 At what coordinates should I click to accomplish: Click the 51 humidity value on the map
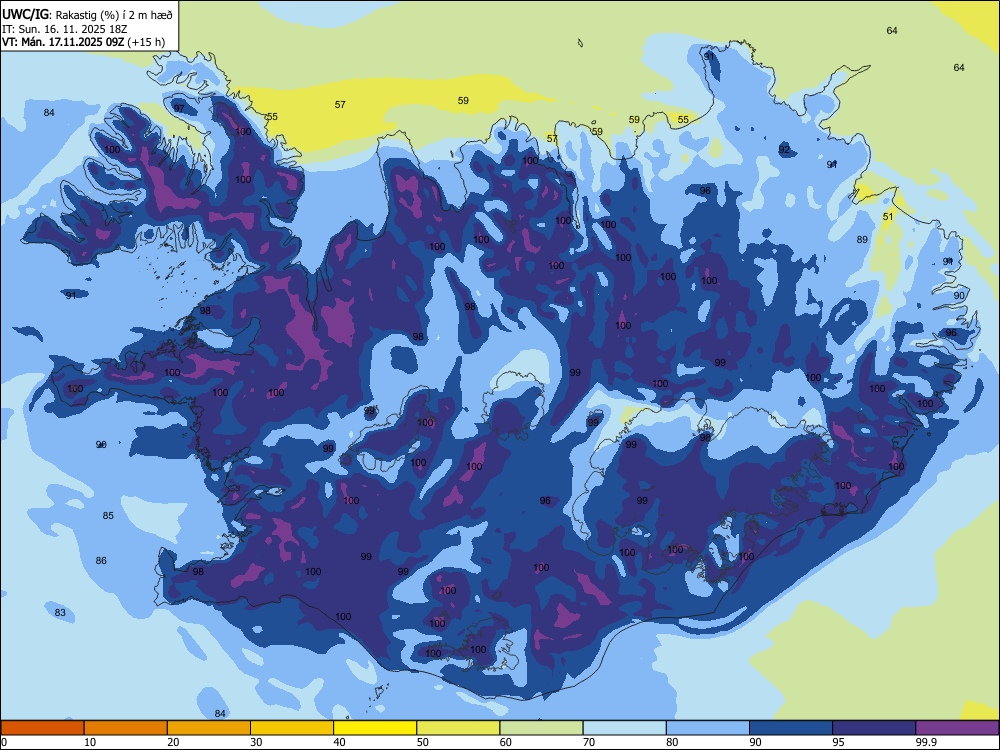[888, 217]
